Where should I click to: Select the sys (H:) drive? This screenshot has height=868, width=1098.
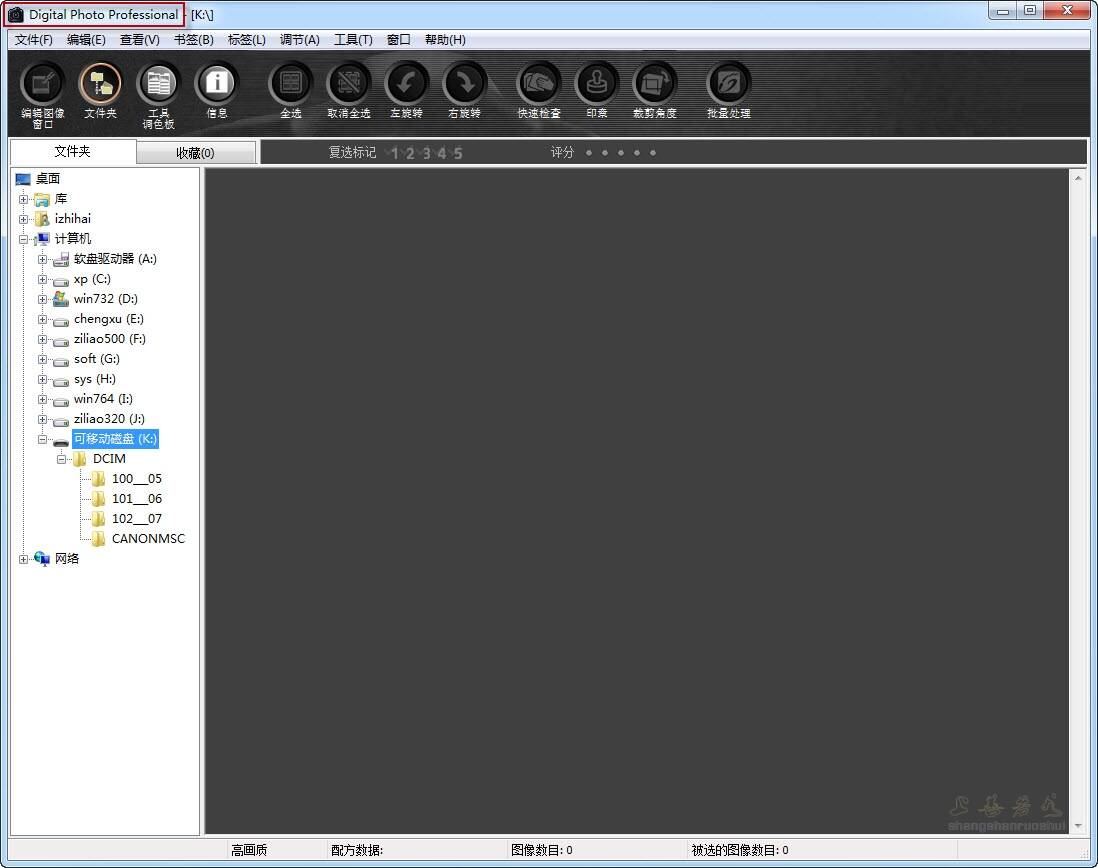pos(95,379)
